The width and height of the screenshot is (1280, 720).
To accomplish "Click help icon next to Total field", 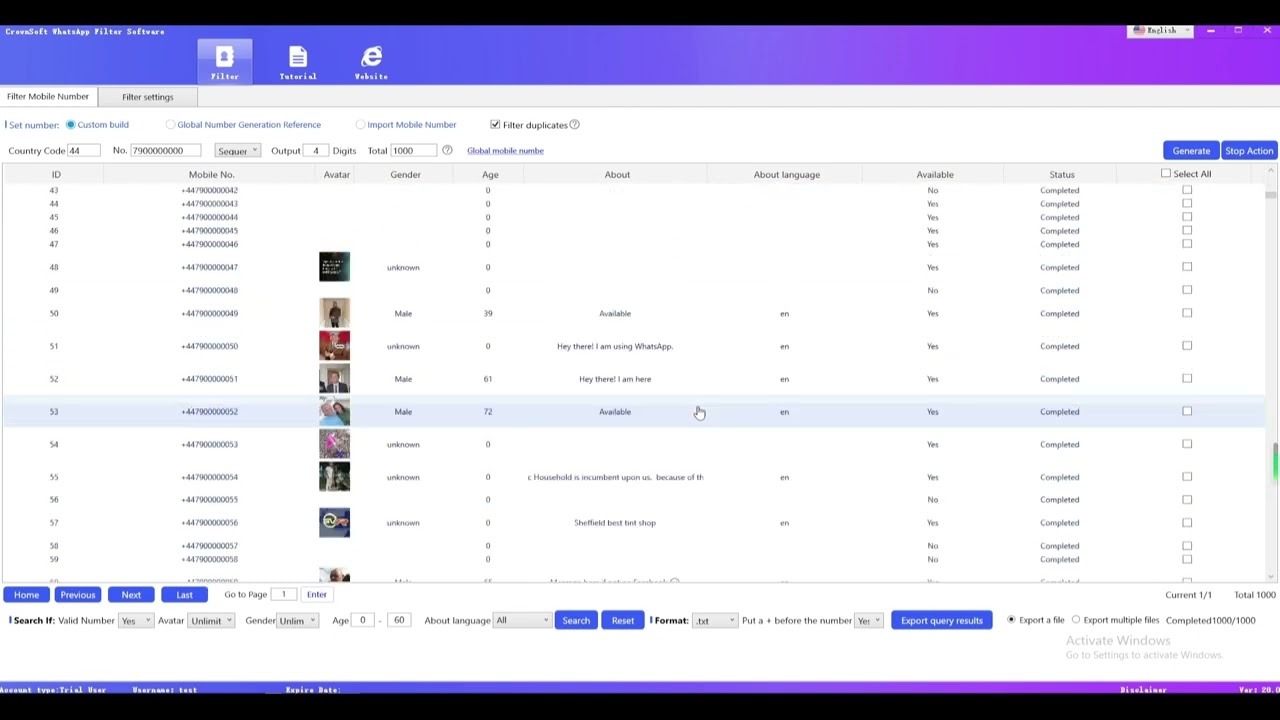I will pyautogui.click(x=447, y=151).
